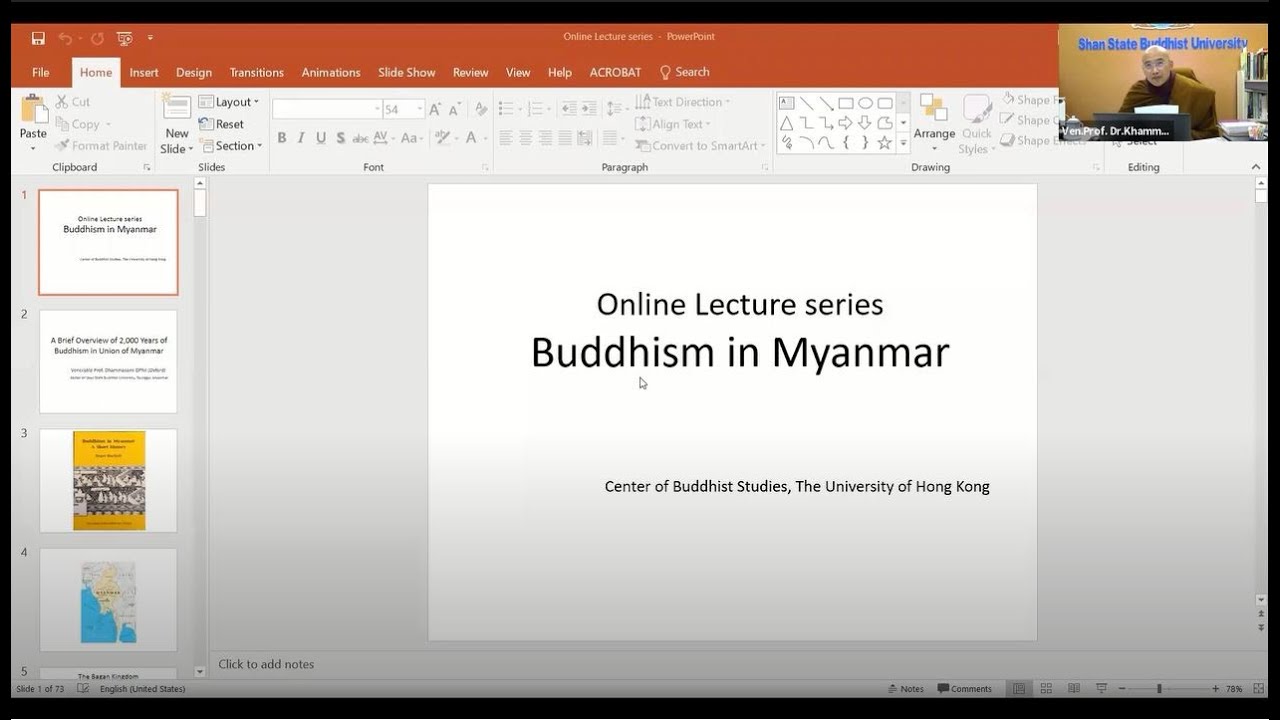The height and width of the screenshot is (720, 1280).
Task: Open the Layout dropdown
Action: click(229, 102)
